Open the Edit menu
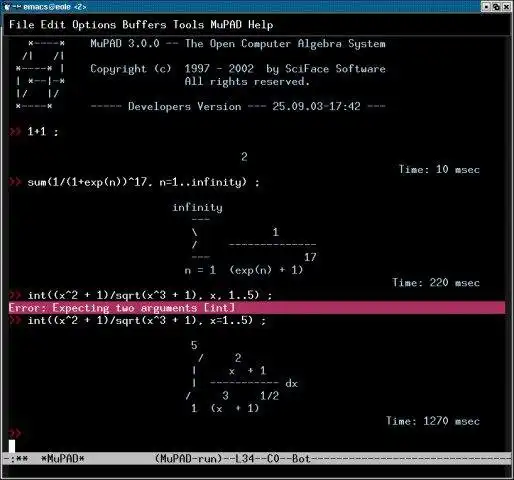This screenshot has width=514, height=480. (53, 25)
